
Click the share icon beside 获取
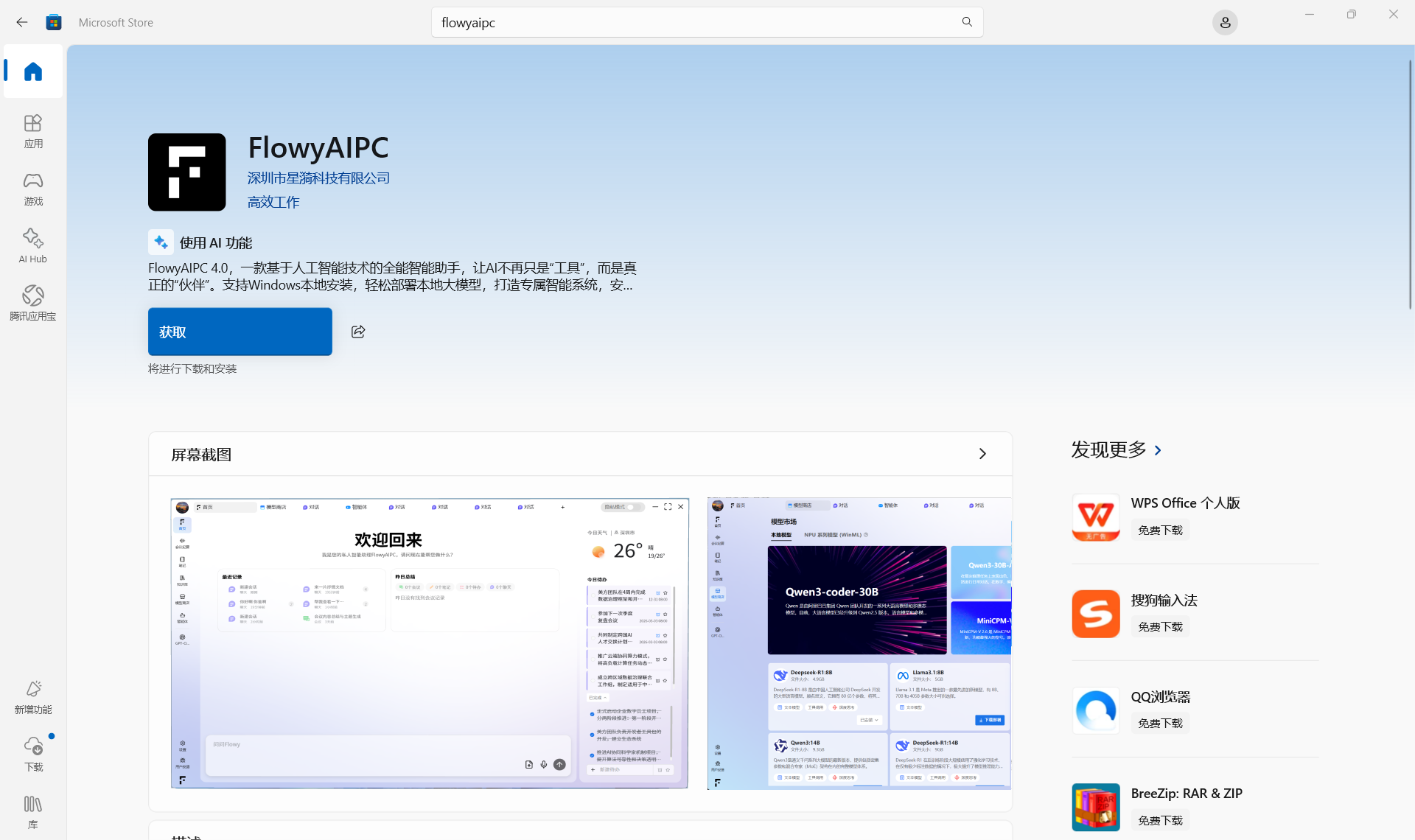[358, 332]
